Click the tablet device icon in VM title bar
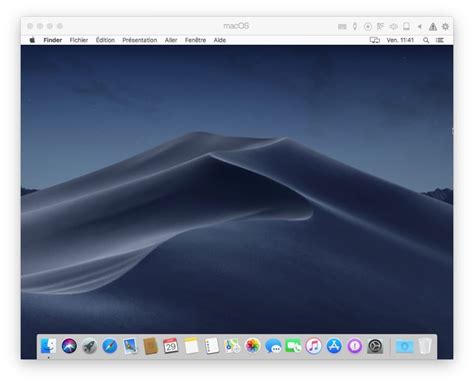The width and height of the screenshot is (474, 384). (x=406, y=26)
